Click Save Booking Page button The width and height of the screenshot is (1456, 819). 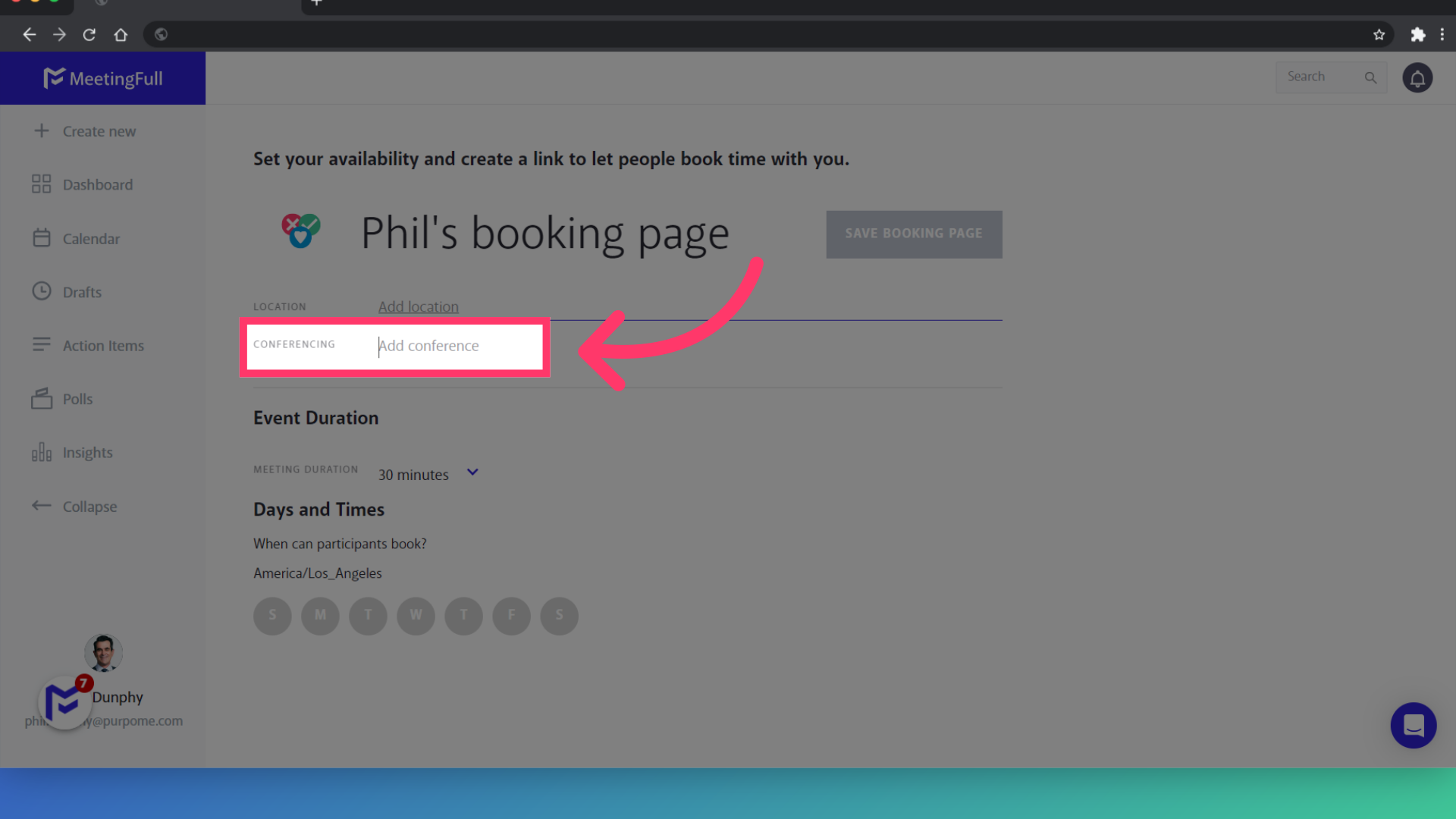coord(913,233)
